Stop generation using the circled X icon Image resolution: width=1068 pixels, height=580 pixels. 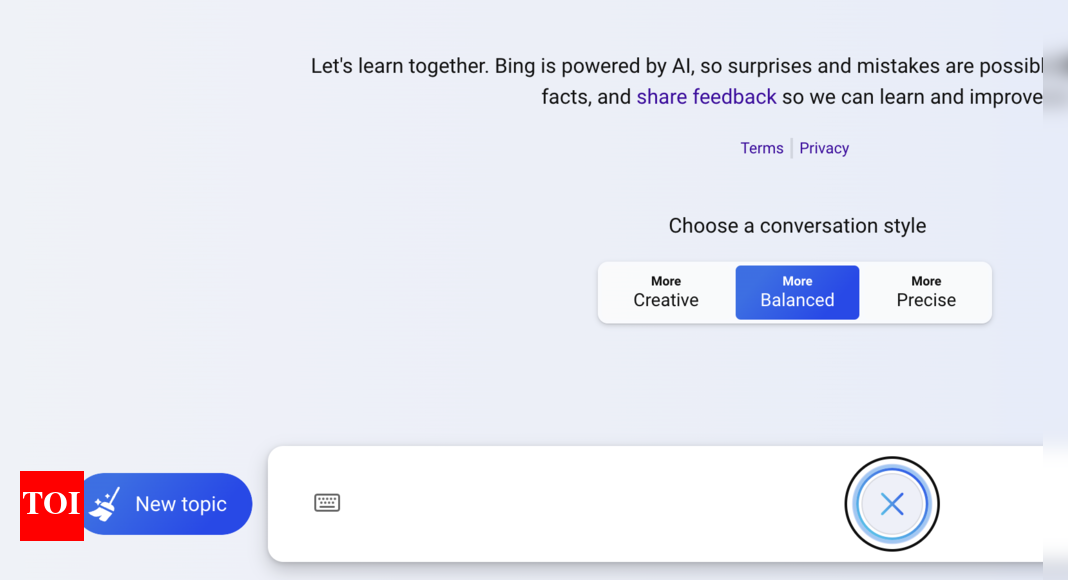tap(891, 504)
